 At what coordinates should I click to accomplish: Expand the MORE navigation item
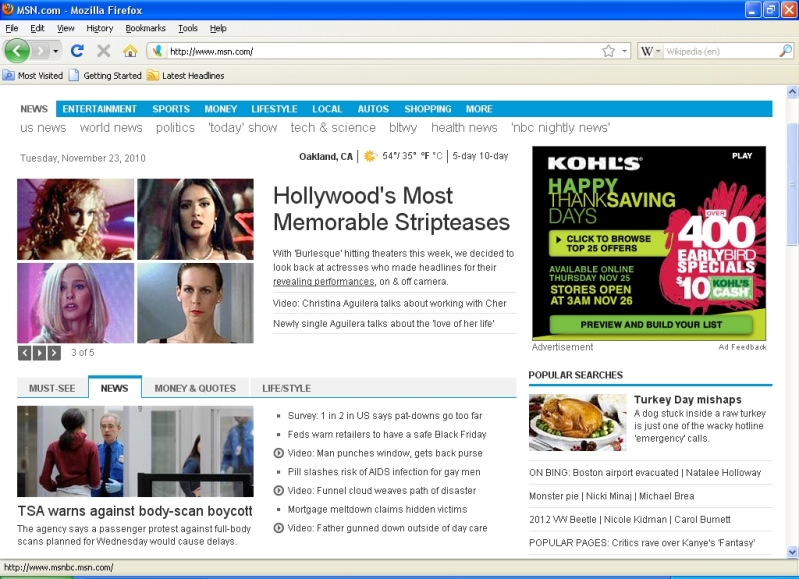479,109
